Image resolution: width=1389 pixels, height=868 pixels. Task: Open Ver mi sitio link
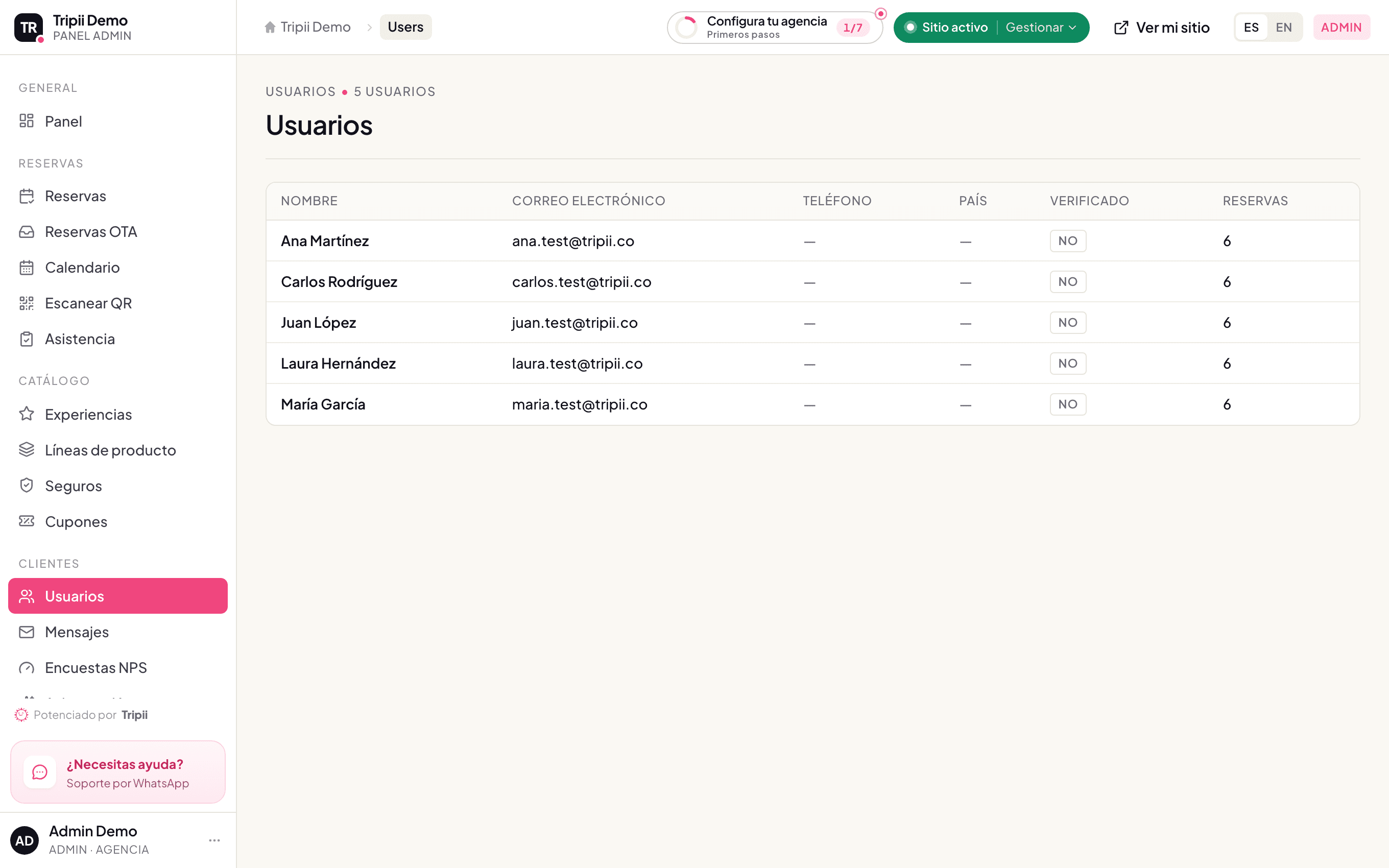click(1162, 28)
